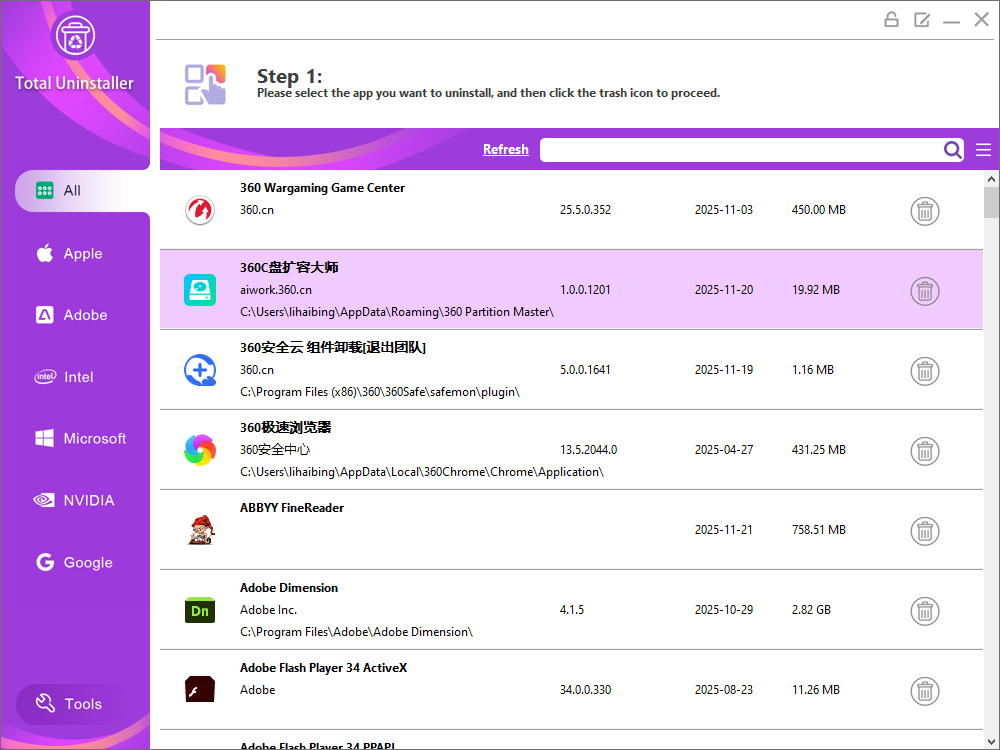The image size is (1000, 750).
Task: Click install date 2025-11-20
Action: tap(724, 290)
